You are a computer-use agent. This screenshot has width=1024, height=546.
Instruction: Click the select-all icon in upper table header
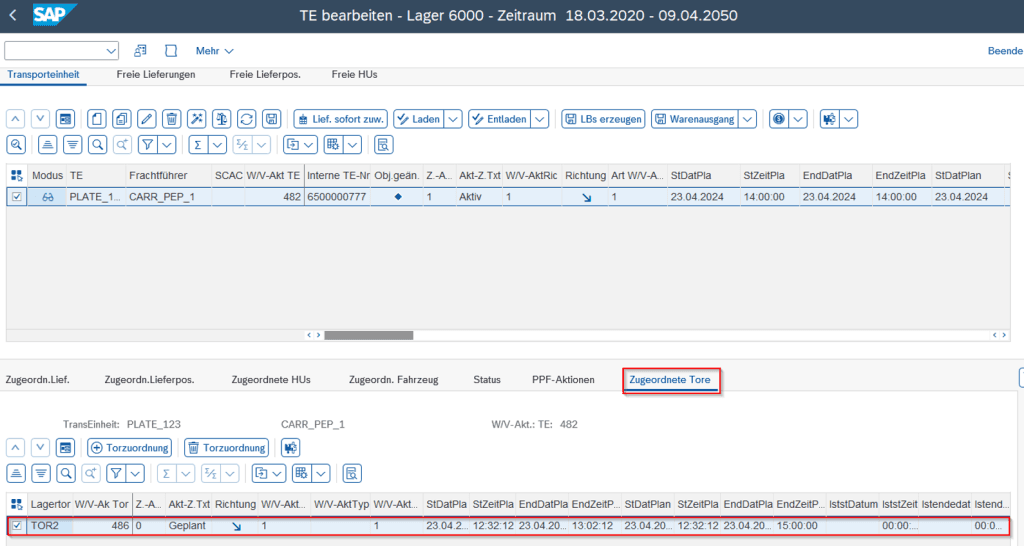click(x=16, y=175)
